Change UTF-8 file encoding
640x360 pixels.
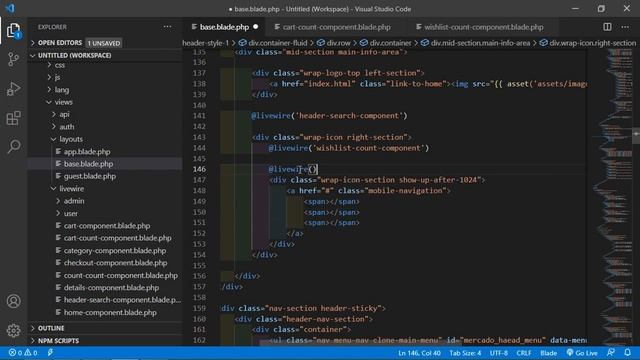pyautogui.click(x=499, y=353)
